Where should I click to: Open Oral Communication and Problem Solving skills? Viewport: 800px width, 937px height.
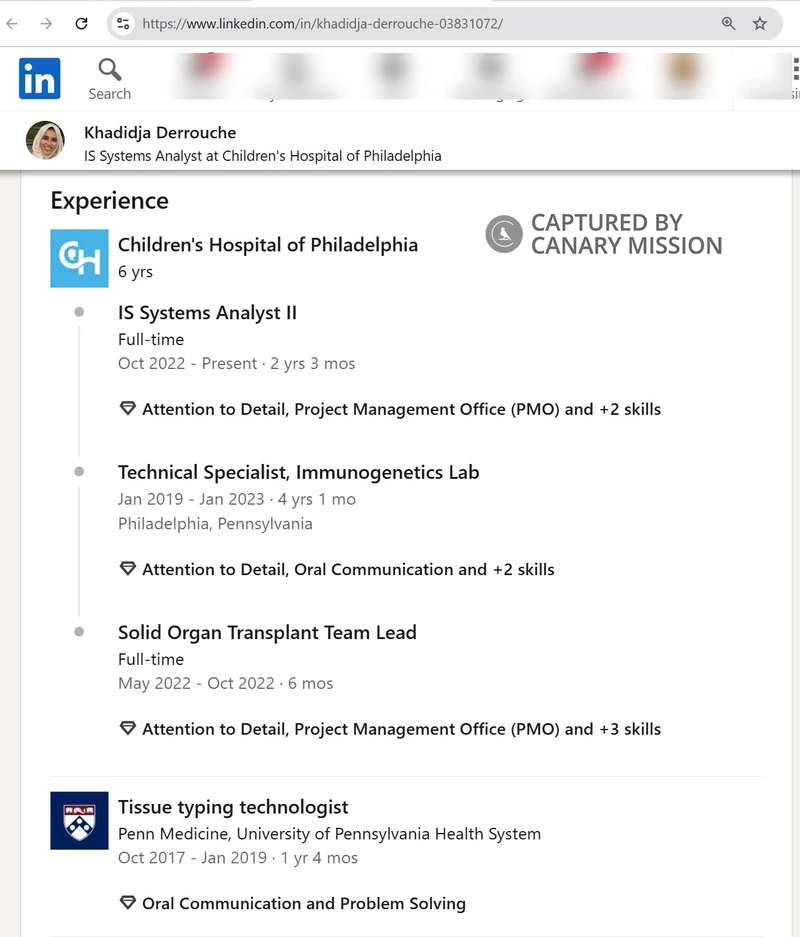pos(293,904)
